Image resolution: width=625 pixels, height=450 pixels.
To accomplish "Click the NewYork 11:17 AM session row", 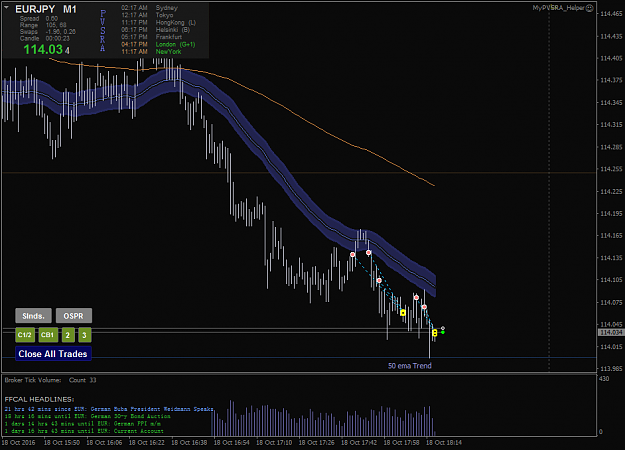I will coord(151,51).
